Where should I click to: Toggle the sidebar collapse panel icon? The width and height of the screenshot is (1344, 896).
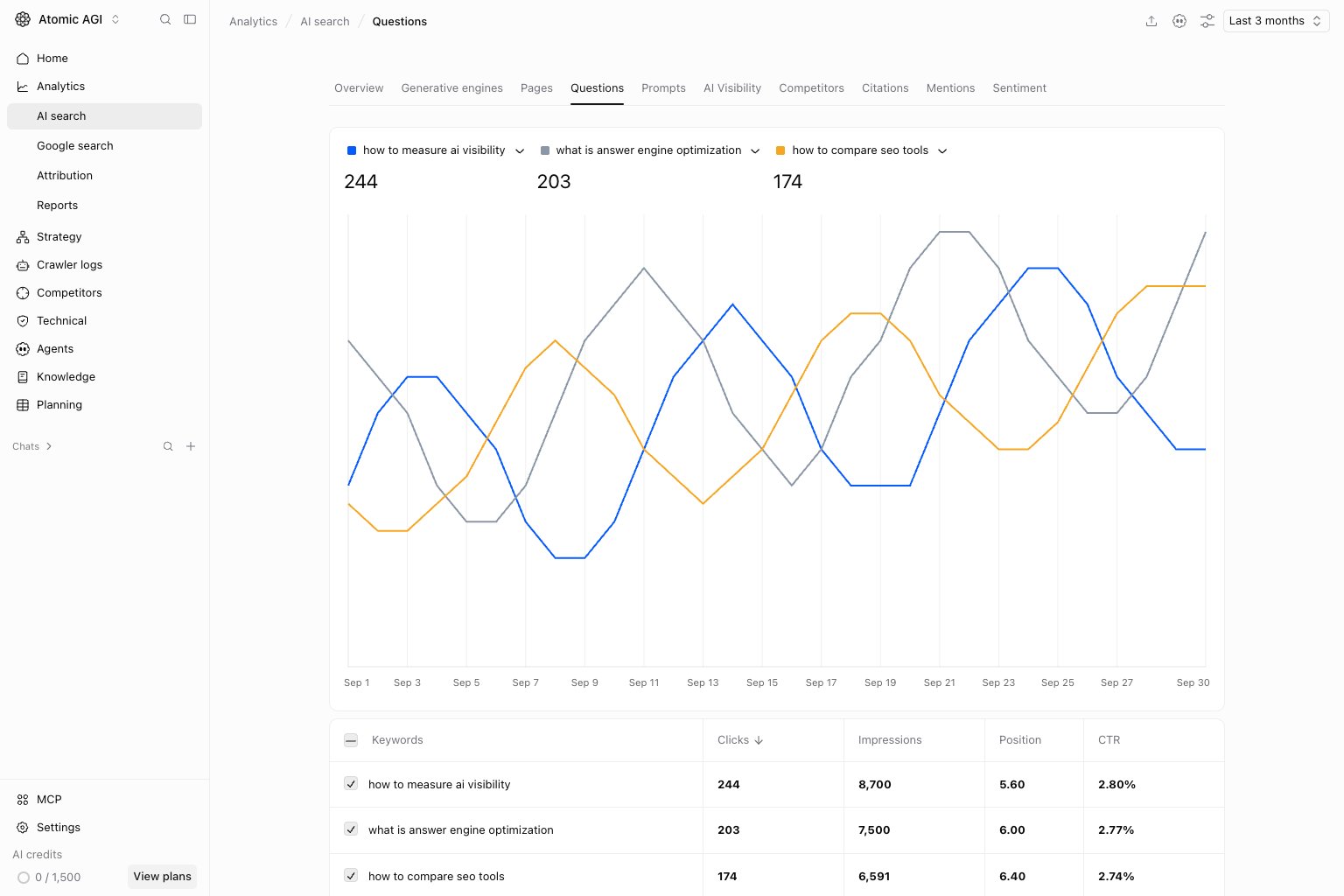[x=190, y=19]
